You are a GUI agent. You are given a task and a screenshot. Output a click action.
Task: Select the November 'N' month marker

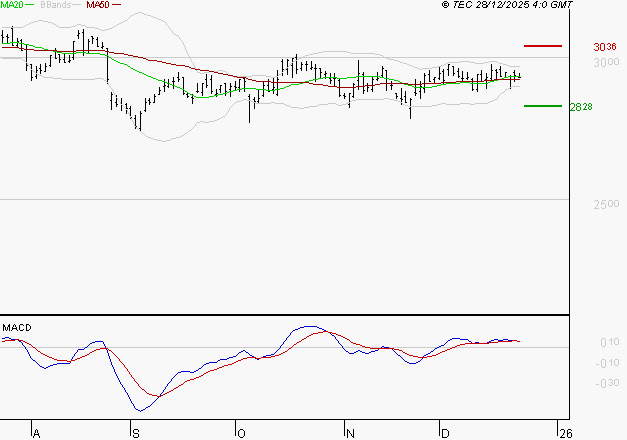(350, 433)
